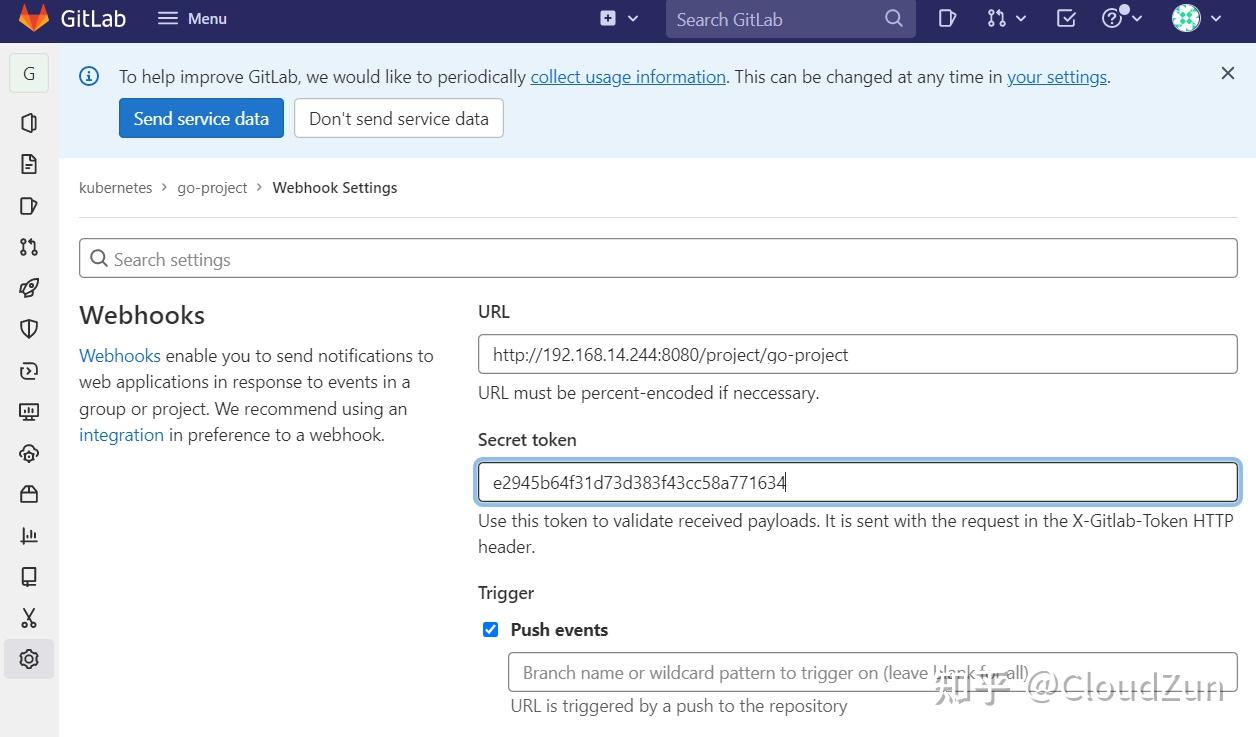Image resolution: width=1256 pixels, height=737 pixels.
Task: Open Snippets scissors icon in sidebar
Action: pos(29,618)
